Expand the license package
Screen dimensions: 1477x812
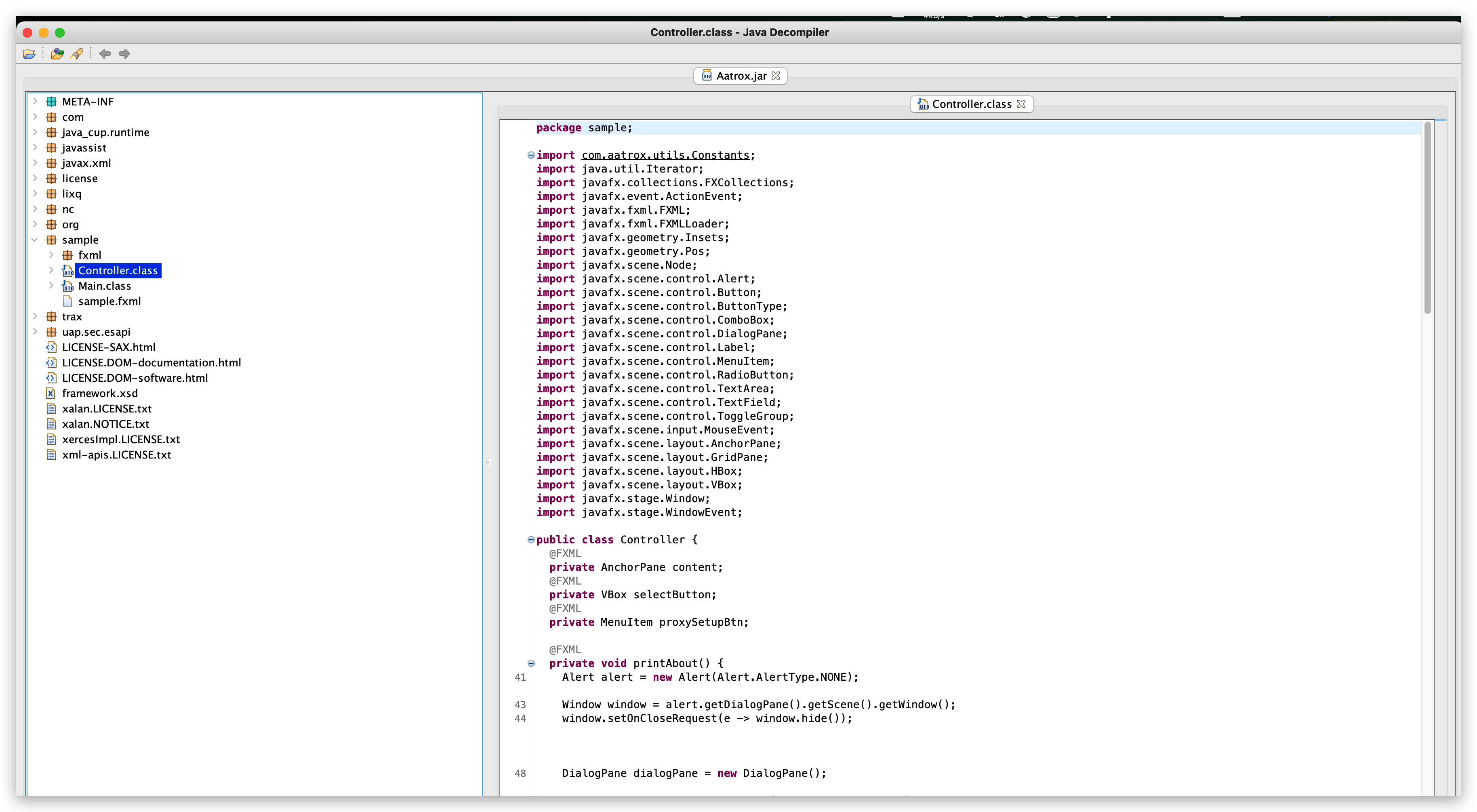point(35,178)
